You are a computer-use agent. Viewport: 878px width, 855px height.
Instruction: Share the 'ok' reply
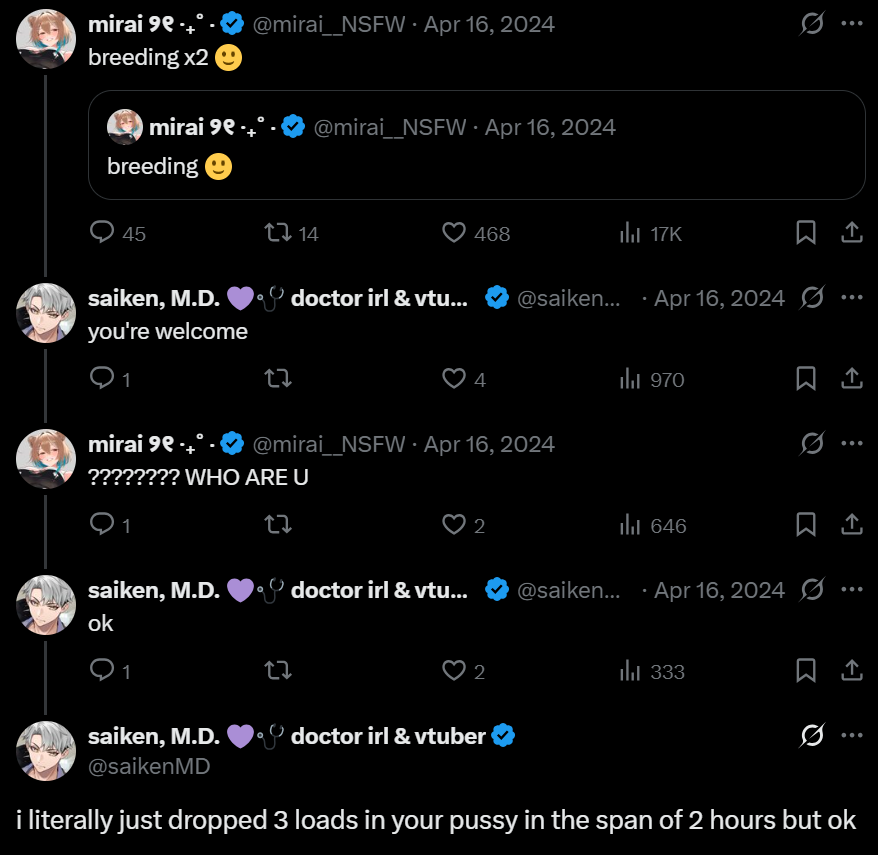tap(851, 671)
